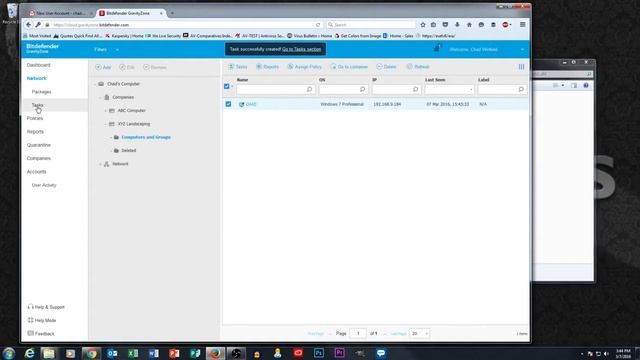The image size is (640, 360).
Task: Click the Windows 7 Professional cell
Action: pyautogui.click(x=342, y=104)
